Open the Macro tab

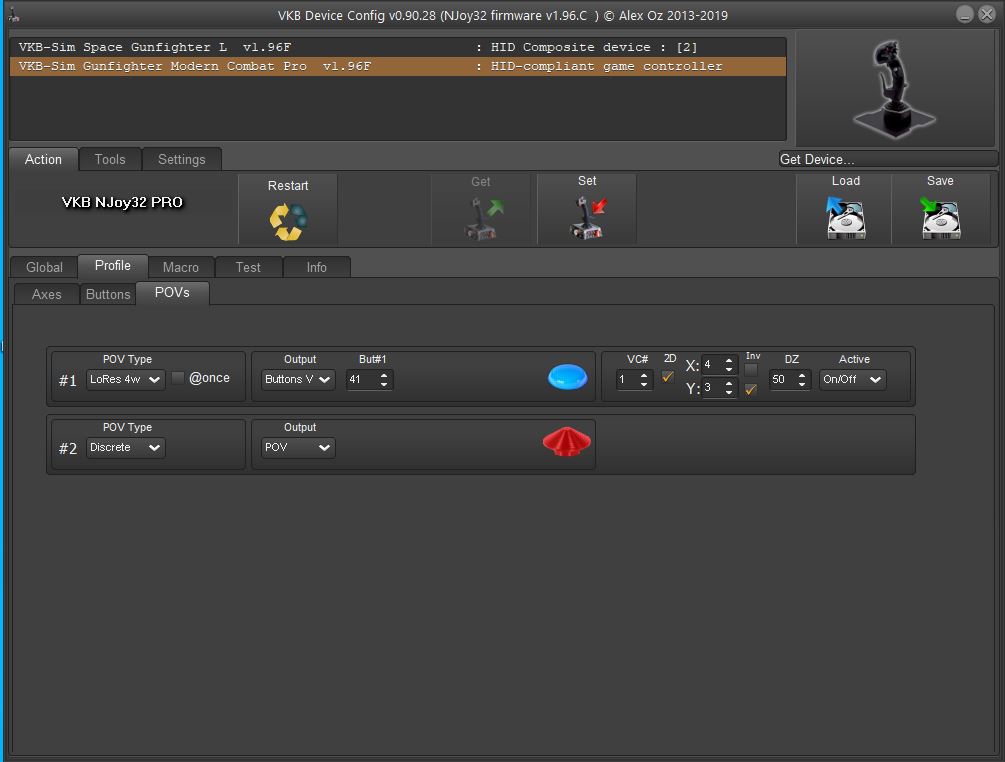(181, 267)
